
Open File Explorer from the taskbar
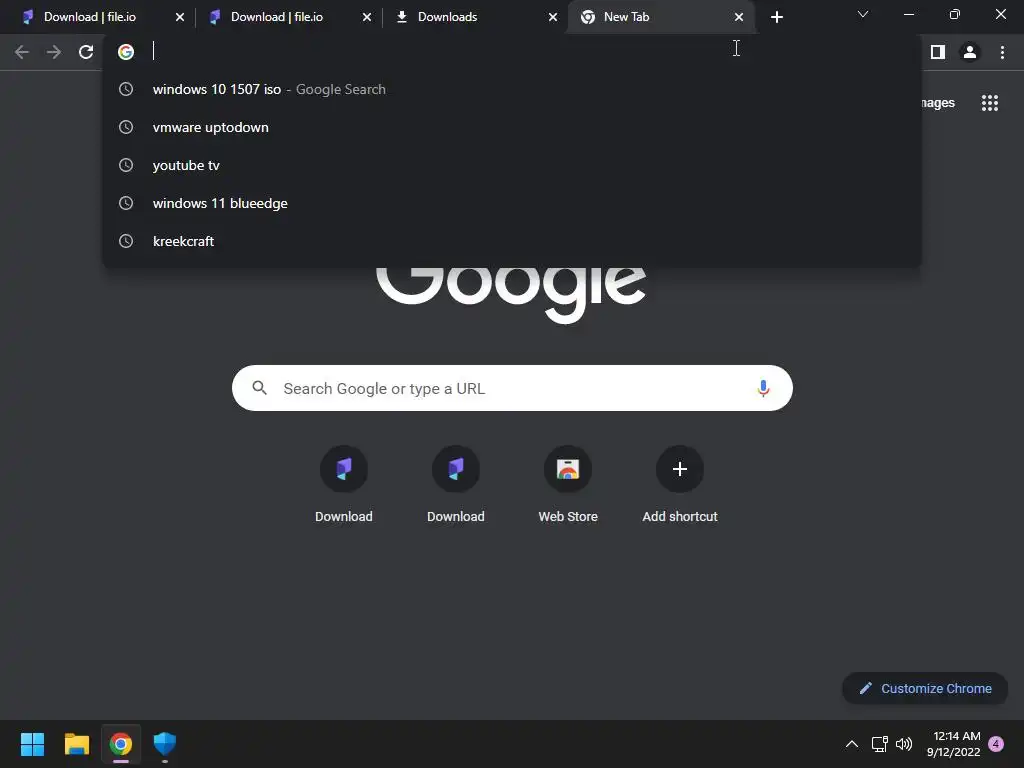pyautogui.click(x=76, y=744)
